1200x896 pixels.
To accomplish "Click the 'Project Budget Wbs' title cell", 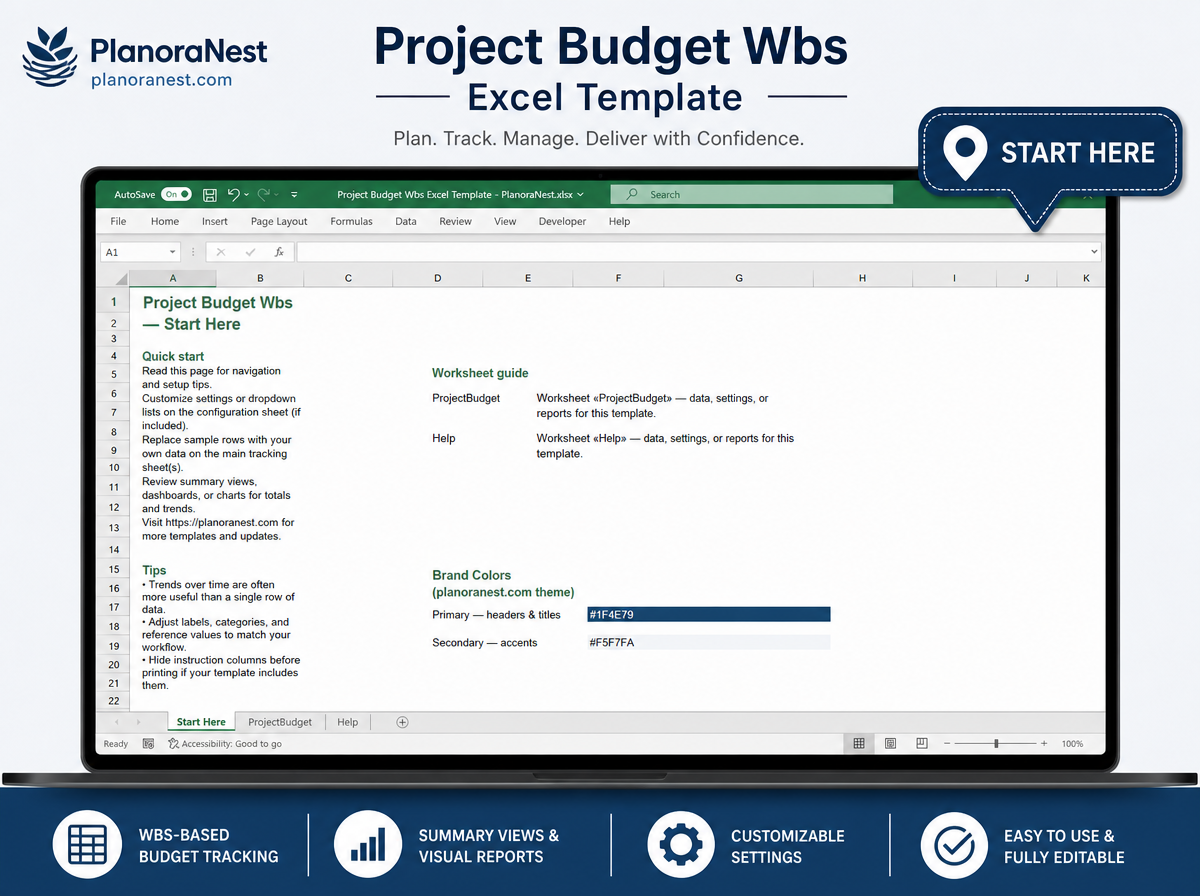I will tap(218, 312).
